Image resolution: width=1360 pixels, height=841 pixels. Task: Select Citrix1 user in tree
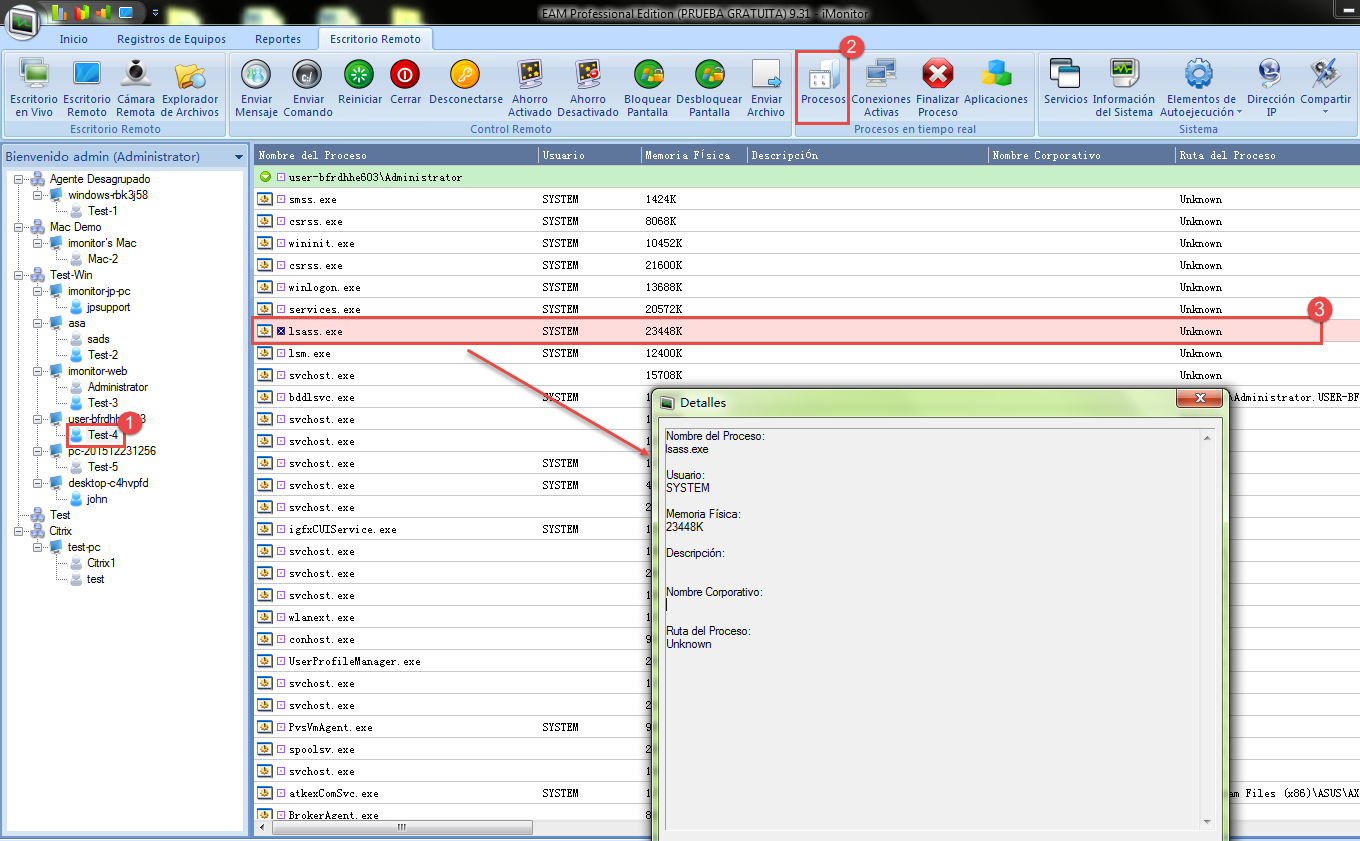click(x=101, y=563)
